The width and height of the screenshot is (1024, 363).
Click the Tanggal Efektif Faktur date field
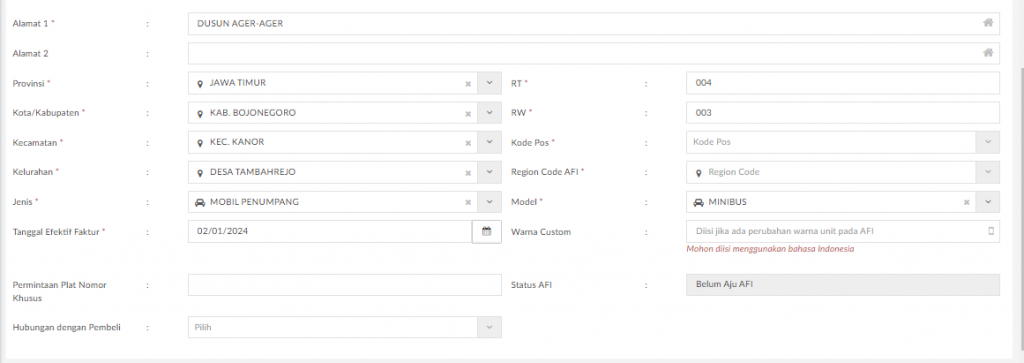(330, 231)
